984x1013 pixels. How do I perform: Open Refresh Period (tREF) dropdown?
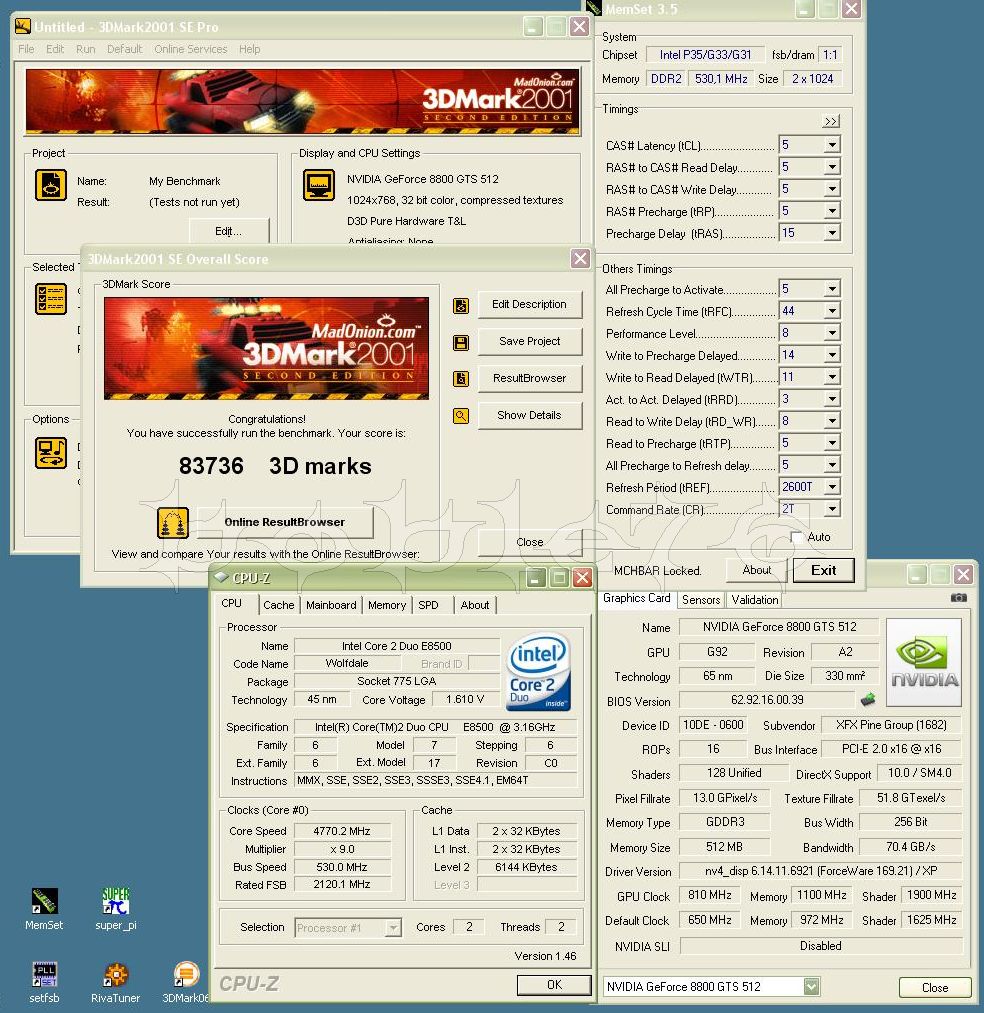(x=832, y=487)
